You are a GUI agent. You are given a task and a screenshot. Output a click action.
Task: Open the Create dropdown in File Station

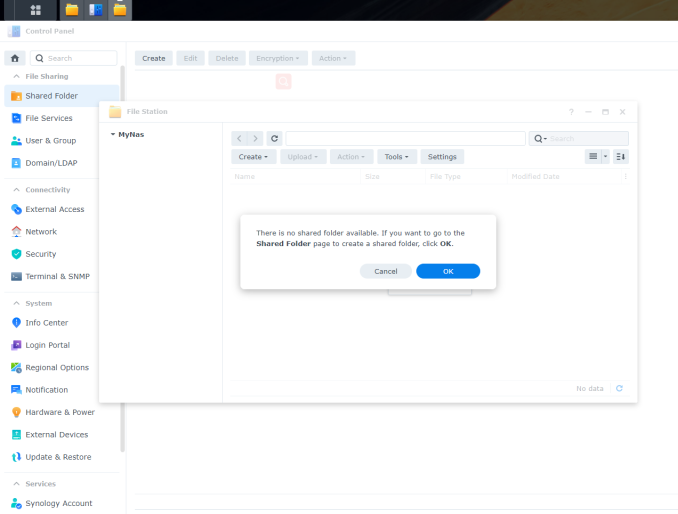click(252, 157)
